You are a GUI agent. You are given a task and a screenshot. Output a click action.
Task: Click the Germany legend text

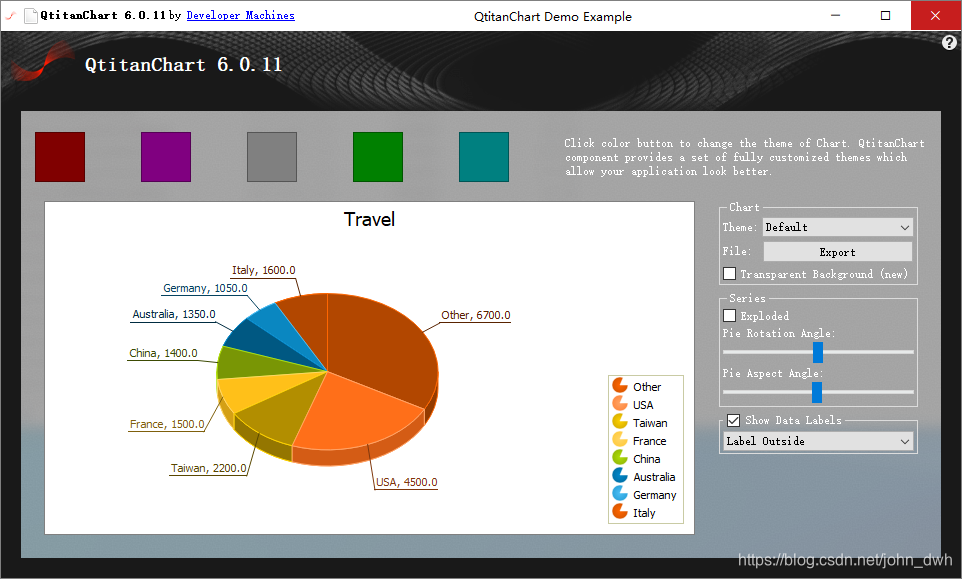tap(655, 494)
